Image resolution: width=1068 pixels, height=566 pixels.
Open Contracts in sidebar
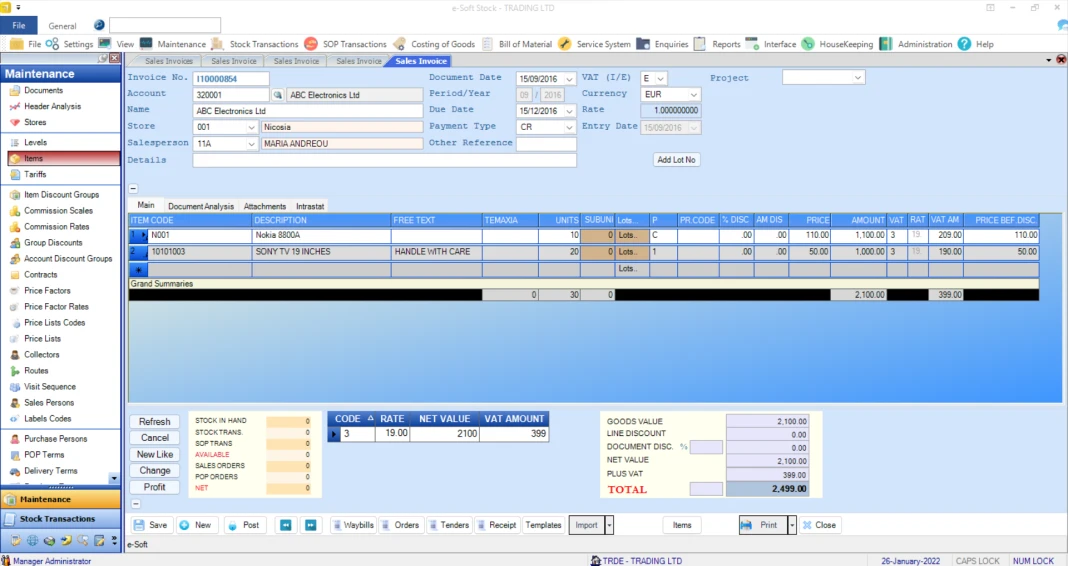coord(40,274)
